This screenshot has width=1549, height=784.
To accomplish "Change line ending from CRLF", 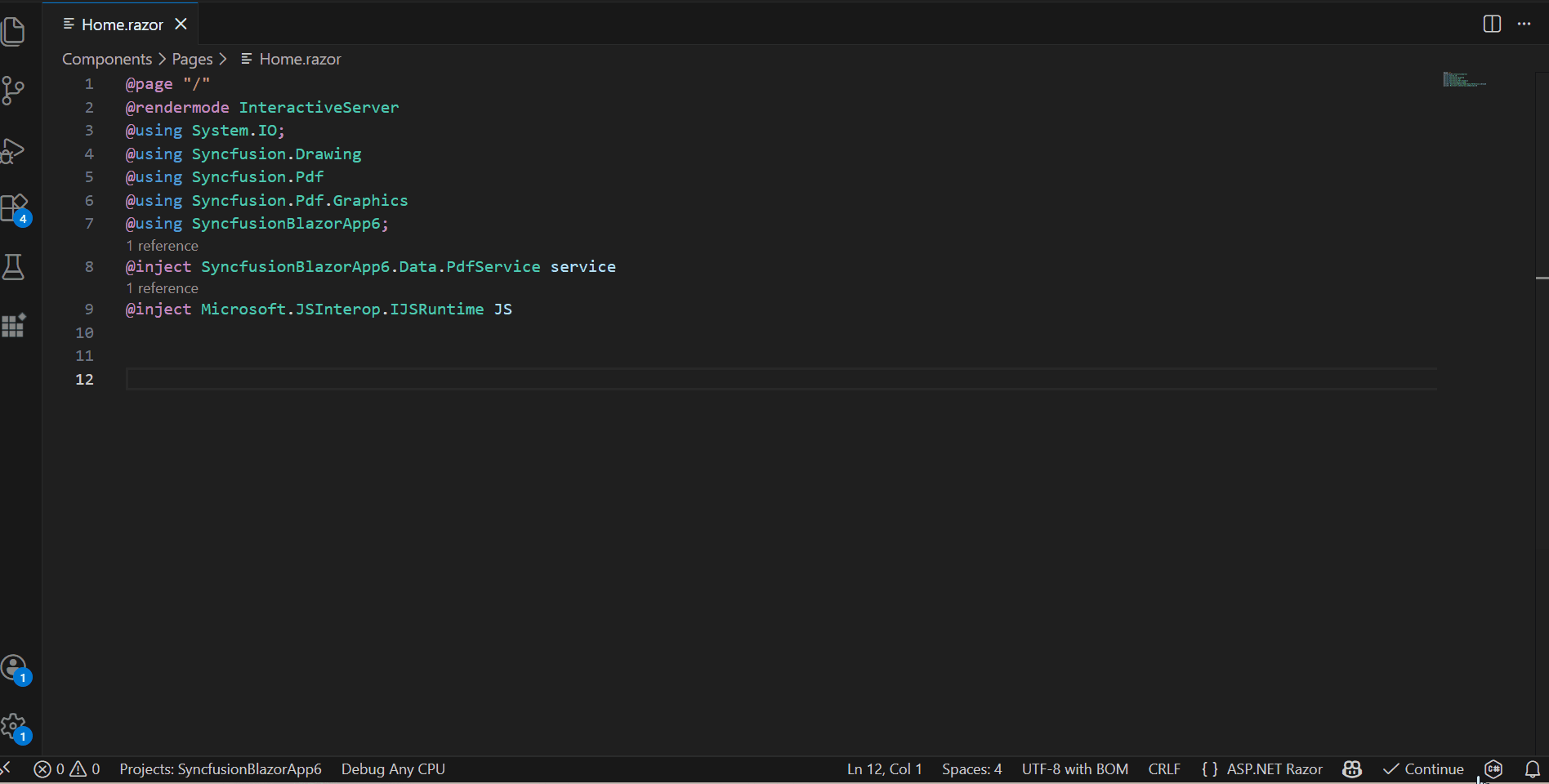I will coord(1163,768).
